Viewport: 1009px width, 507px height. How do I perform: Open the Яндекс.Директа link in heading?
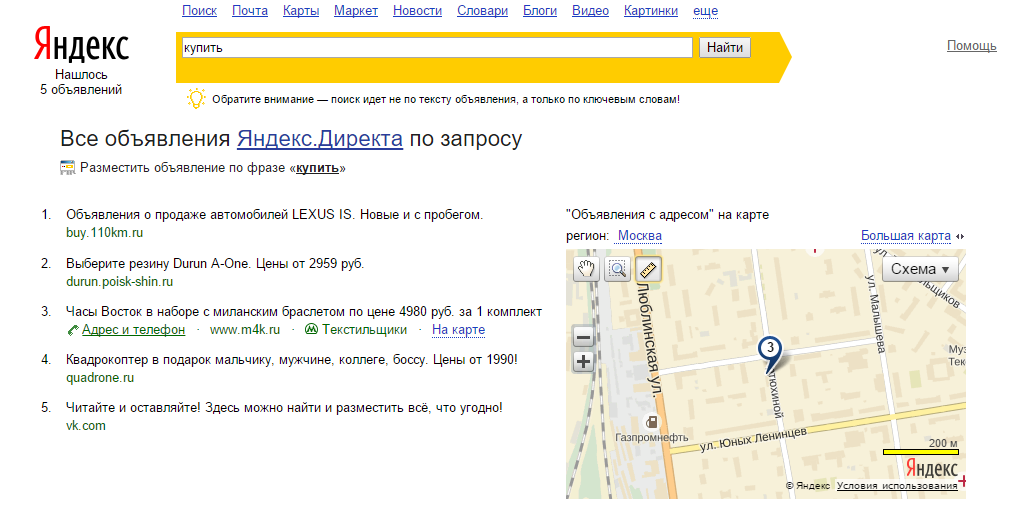pyautogui.click(x=320, y=138)
